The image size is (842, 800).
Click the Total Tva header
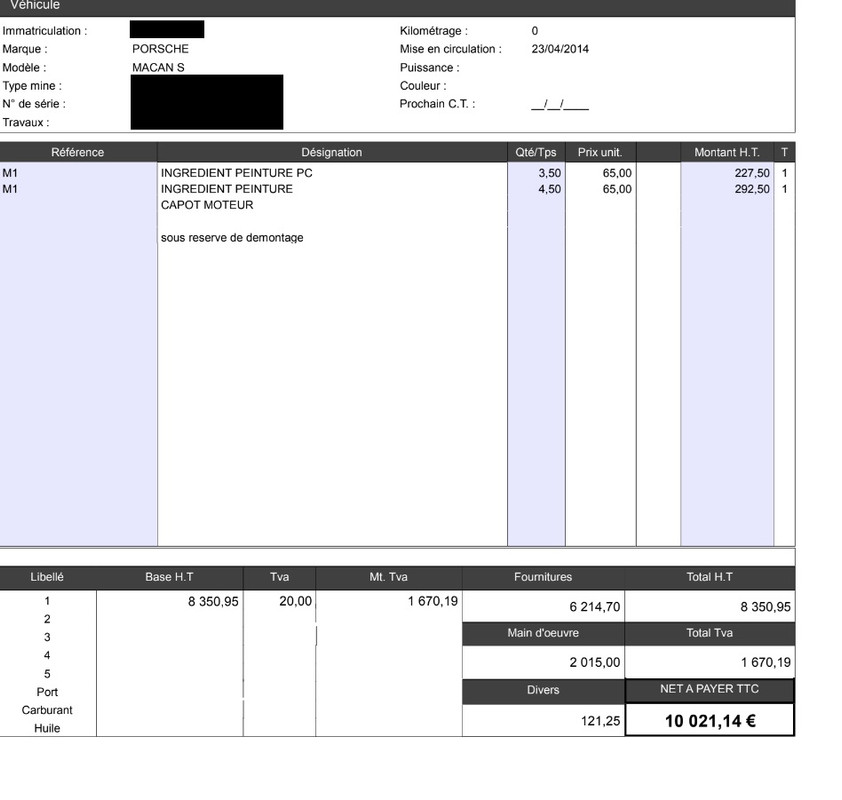(709, 633)
